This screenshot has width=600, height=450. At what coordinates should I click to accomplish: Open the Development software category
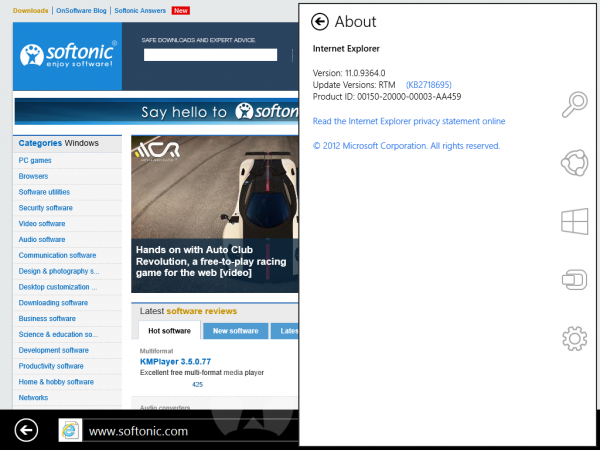coord(54,350)
